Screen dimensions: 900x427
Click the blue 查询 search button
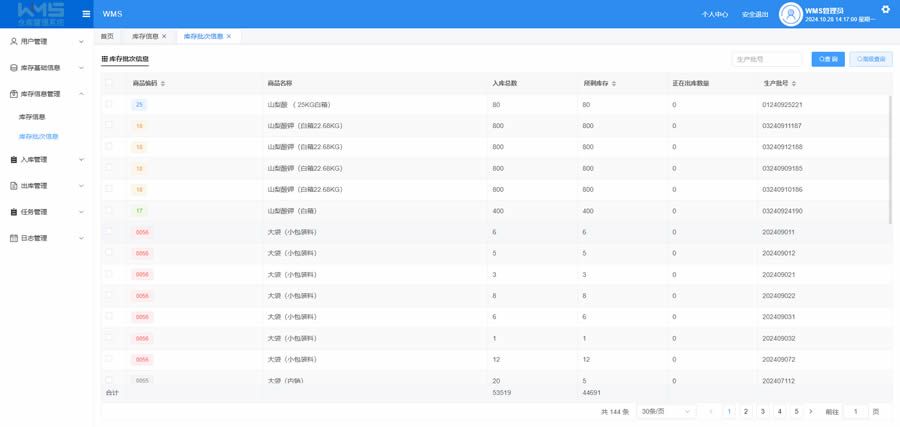click(828, 59)
